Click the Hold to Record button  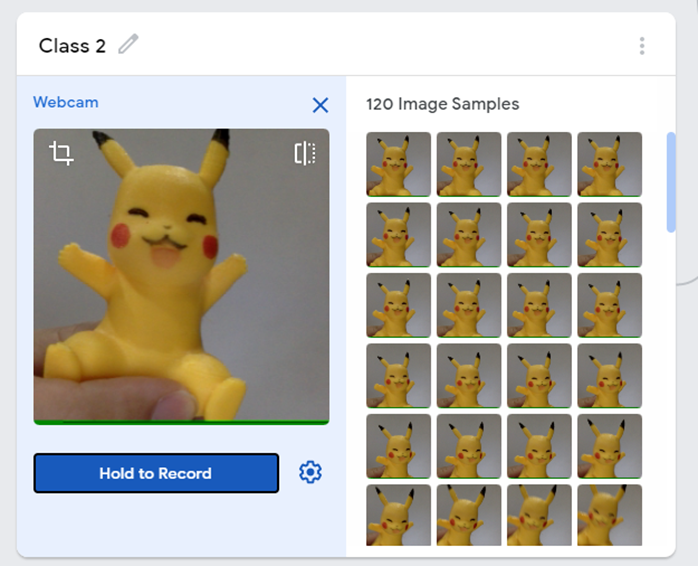coord(156,473)
